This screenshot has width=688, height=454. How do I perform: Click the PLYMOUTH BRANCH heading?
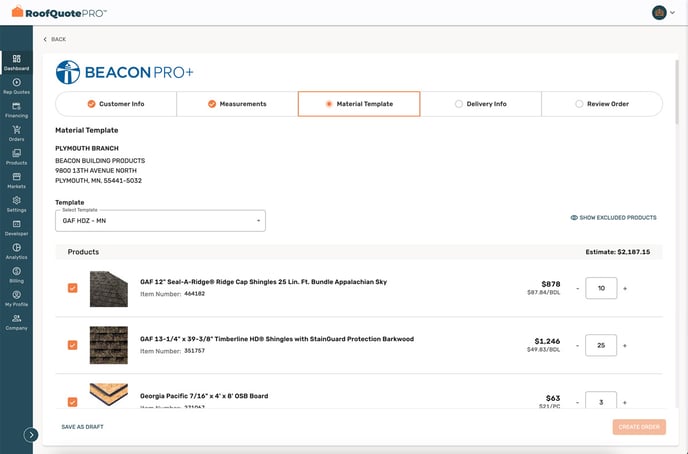(87, 148)
